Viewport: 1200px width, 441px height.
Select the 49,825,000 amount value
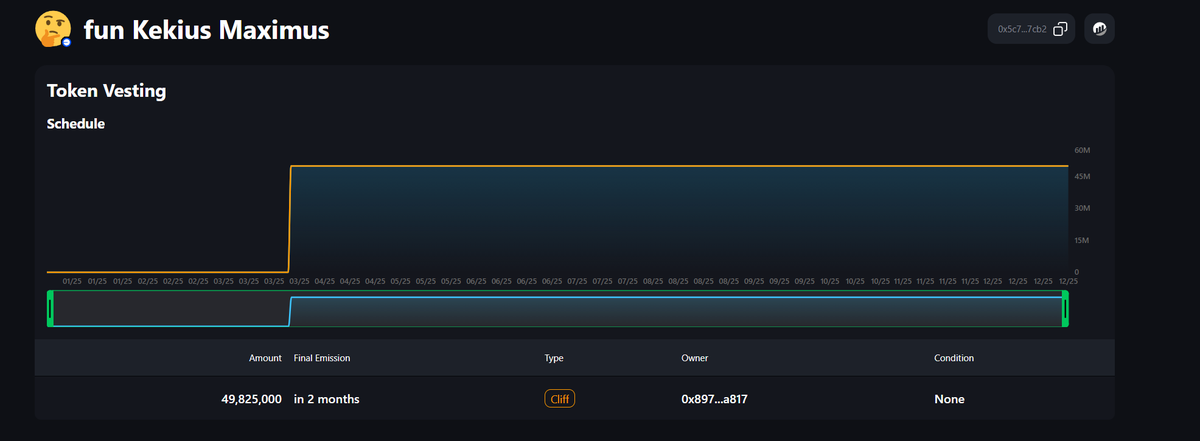click(251, 399)
